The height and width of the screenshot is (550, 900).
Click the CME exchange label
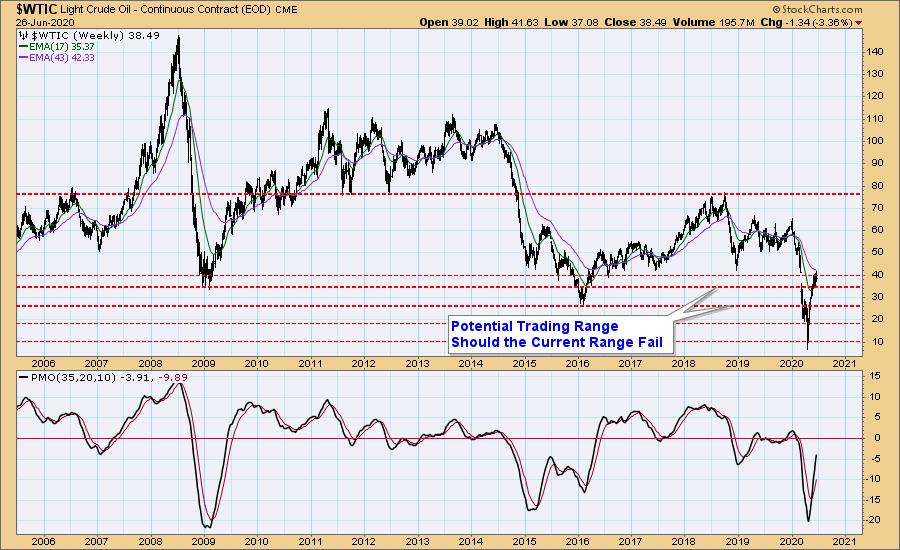286,10
